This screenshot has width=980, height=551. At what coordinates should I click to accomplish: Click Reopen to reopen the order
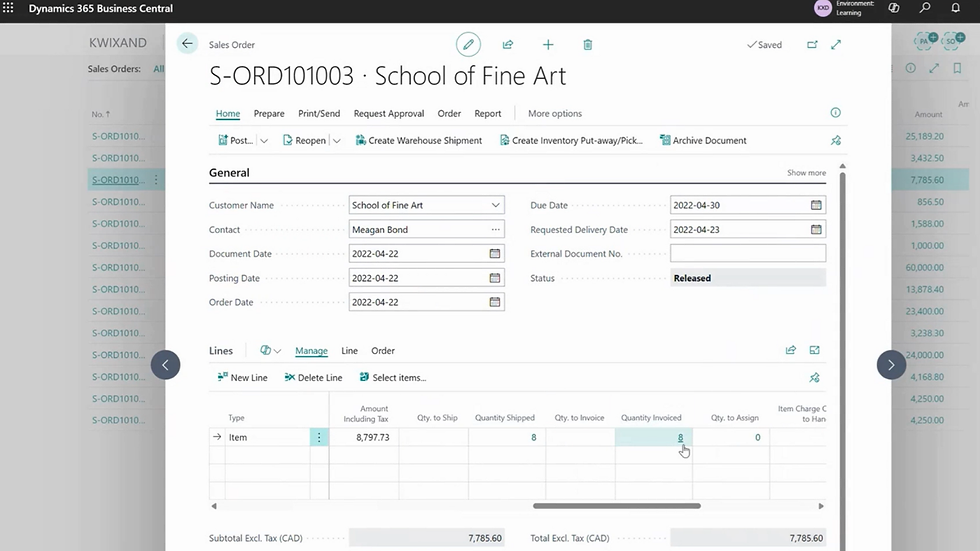pos(304,141)
